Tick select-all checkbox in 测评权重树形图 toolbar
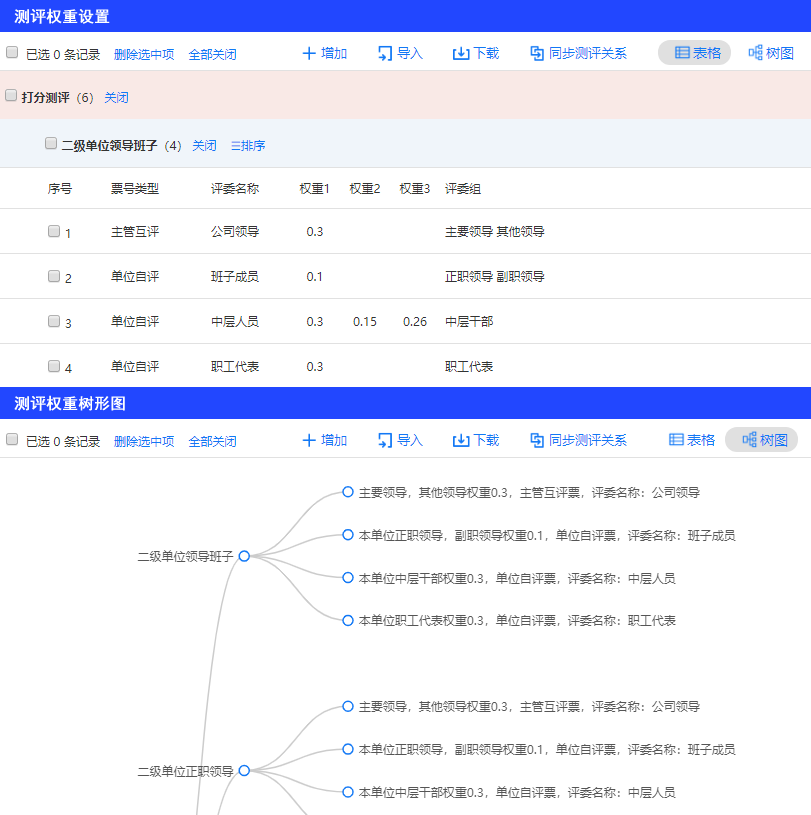 coord(12,439)
